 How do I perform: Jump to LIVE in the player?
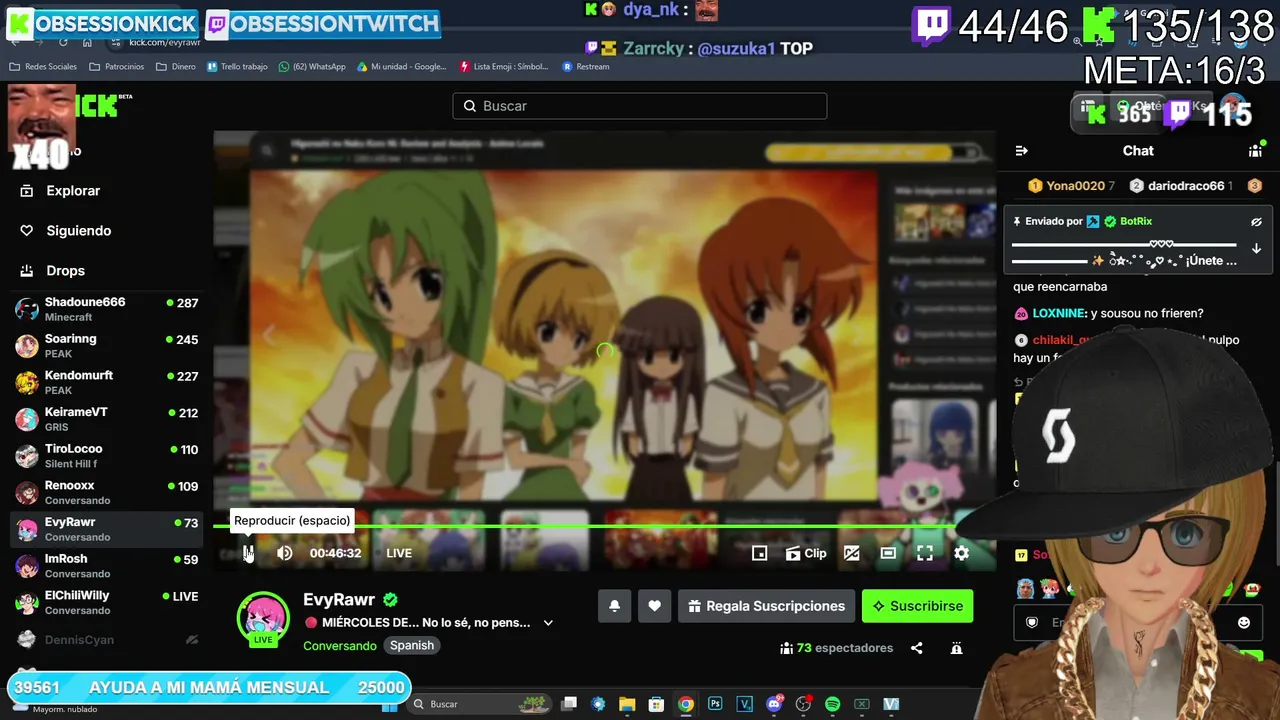tap(399, 553)
